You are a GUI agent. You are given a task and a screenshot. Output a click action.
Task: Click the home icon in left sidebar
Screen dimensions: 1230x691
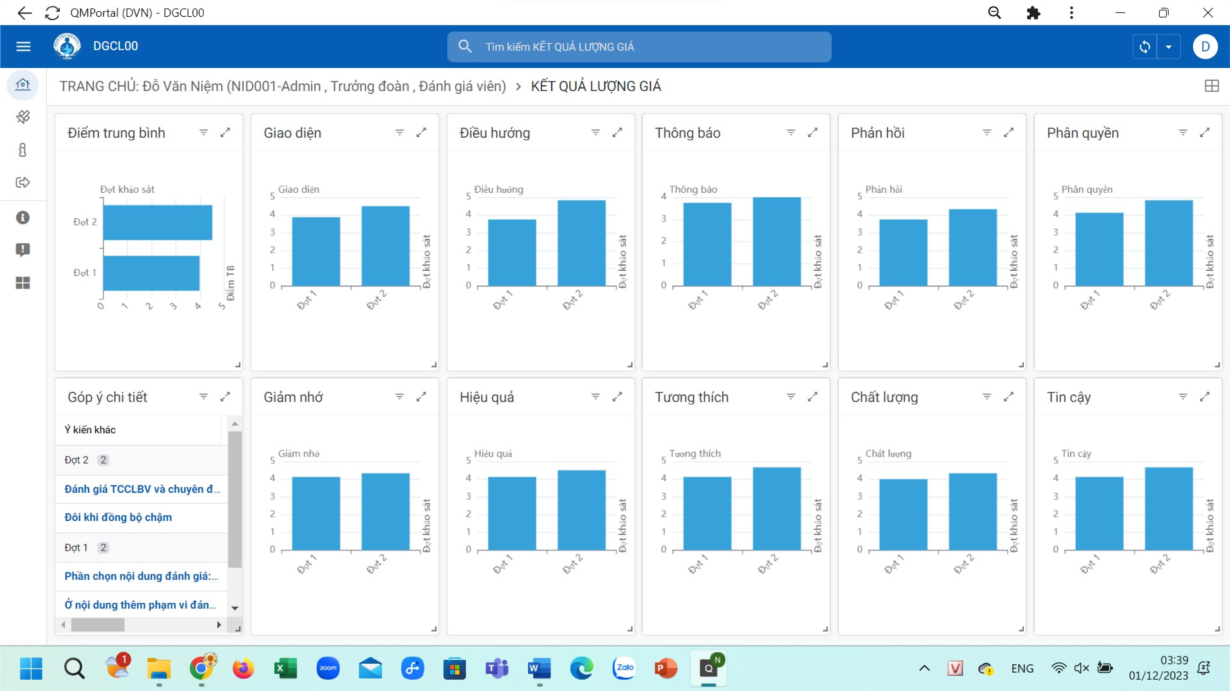click(x=23, y=85)
